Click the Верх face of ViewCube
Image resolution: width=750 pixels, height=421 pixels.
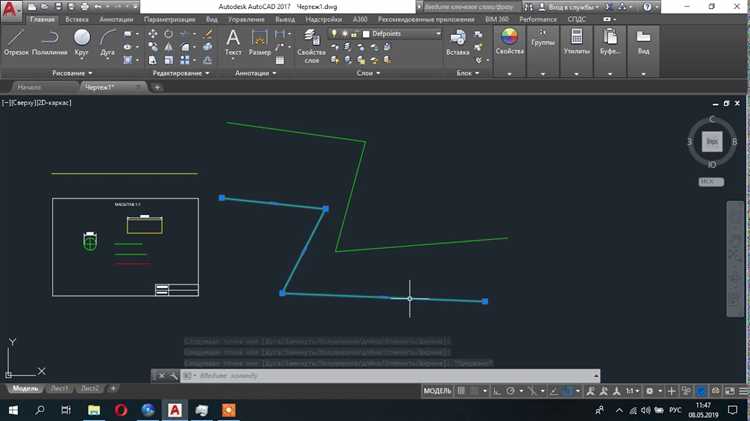(x=712, y=142)
